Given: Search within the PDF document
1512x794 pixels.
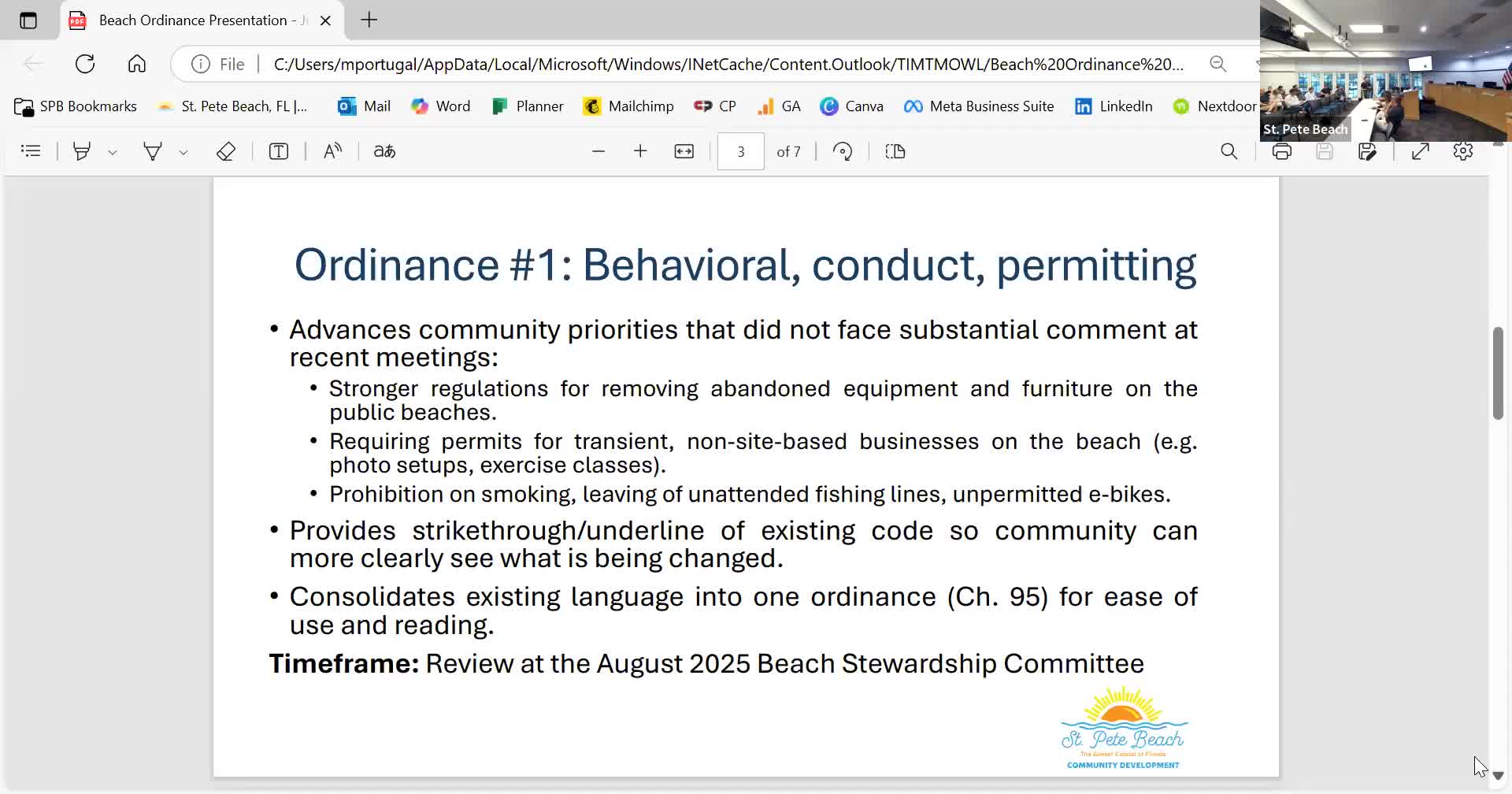Looking at the screenshot, I should pos(1229,151).
